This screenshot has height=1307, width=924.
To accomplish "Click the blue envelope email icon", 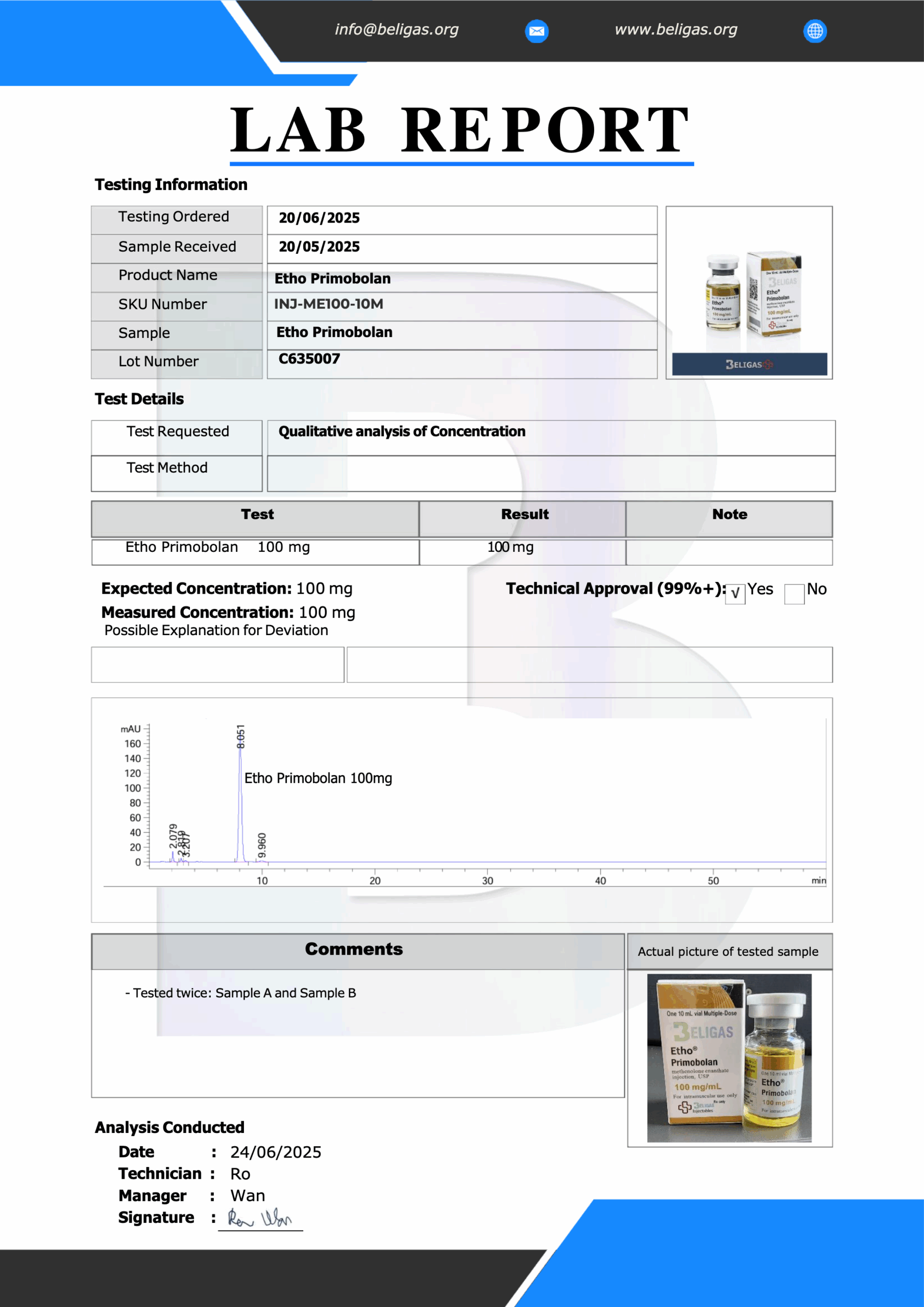I will pos(537,31).
